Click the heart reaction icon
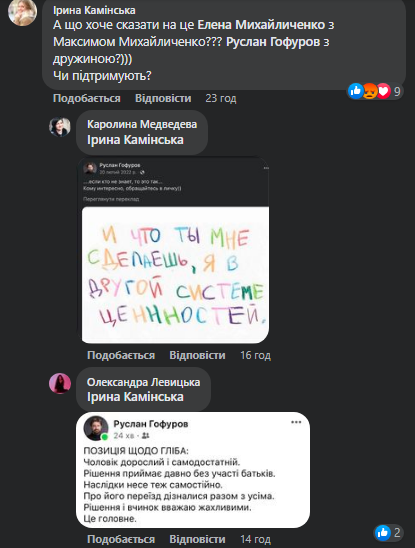The height and width of the screenshot is (548, 415). (x=384, y=92)
